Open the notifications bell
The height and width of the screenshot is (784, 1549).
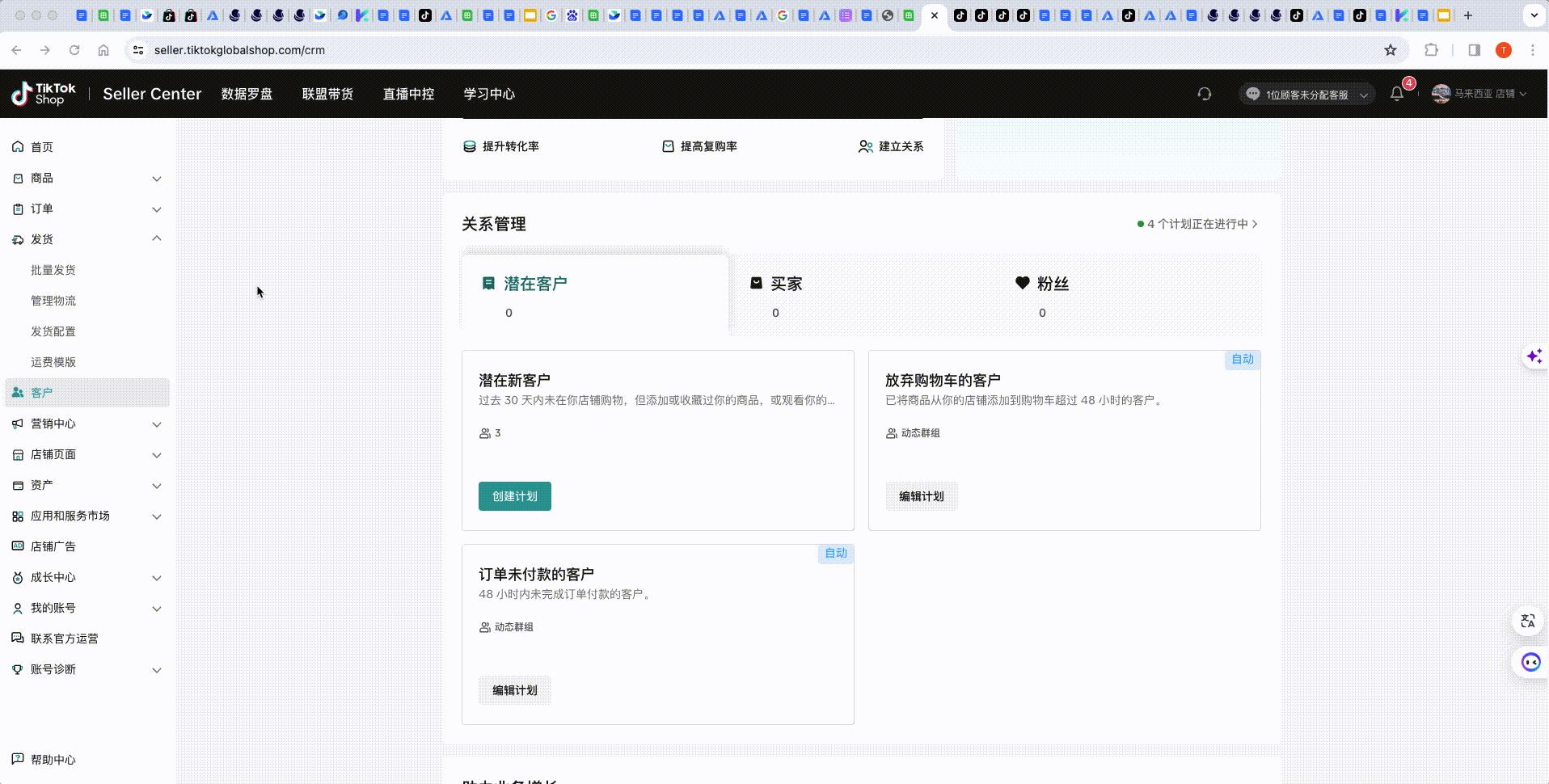click(x=1396, y=94)
